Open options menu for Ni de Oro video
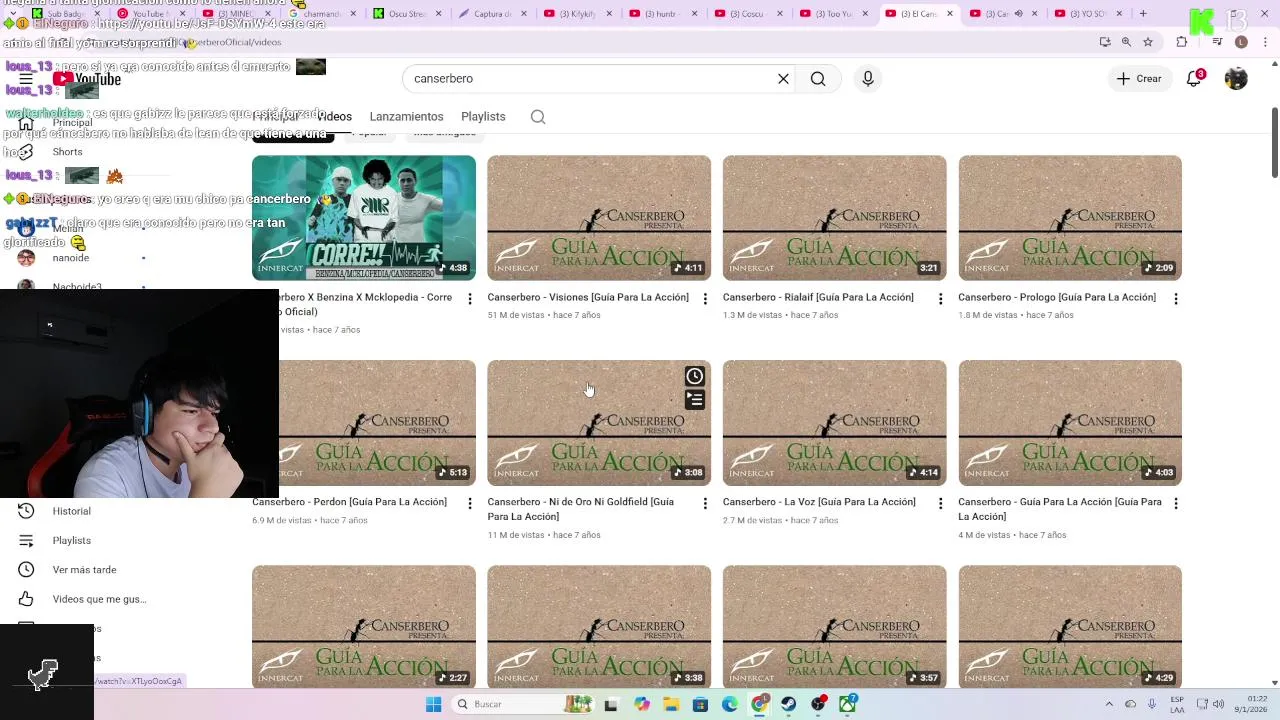This screenshot has height=720, width=1280. 705,504
